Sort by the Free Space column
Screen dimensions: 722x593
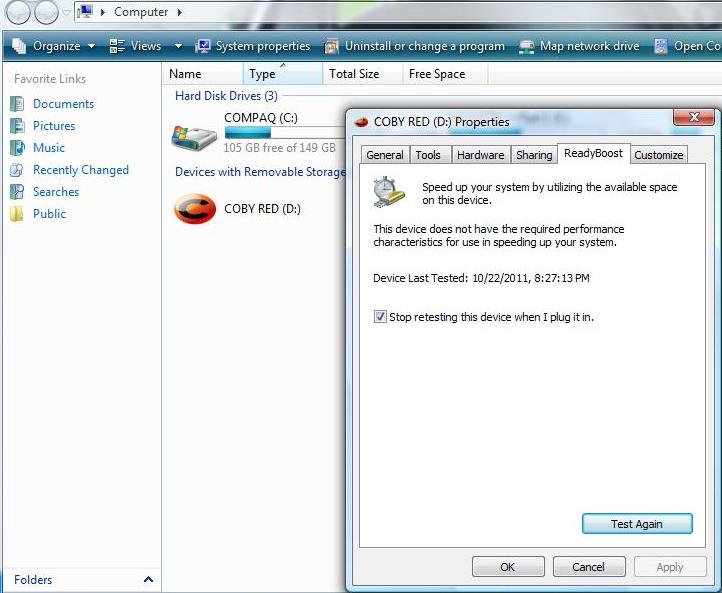click(445, 74)
